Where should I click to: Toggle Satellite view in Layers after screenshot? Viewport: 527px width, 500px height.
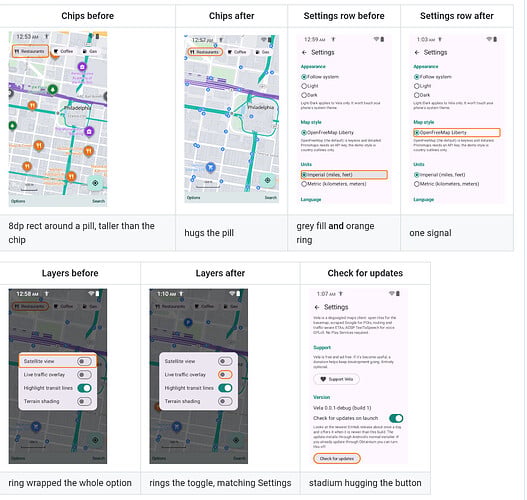point(225,361)
